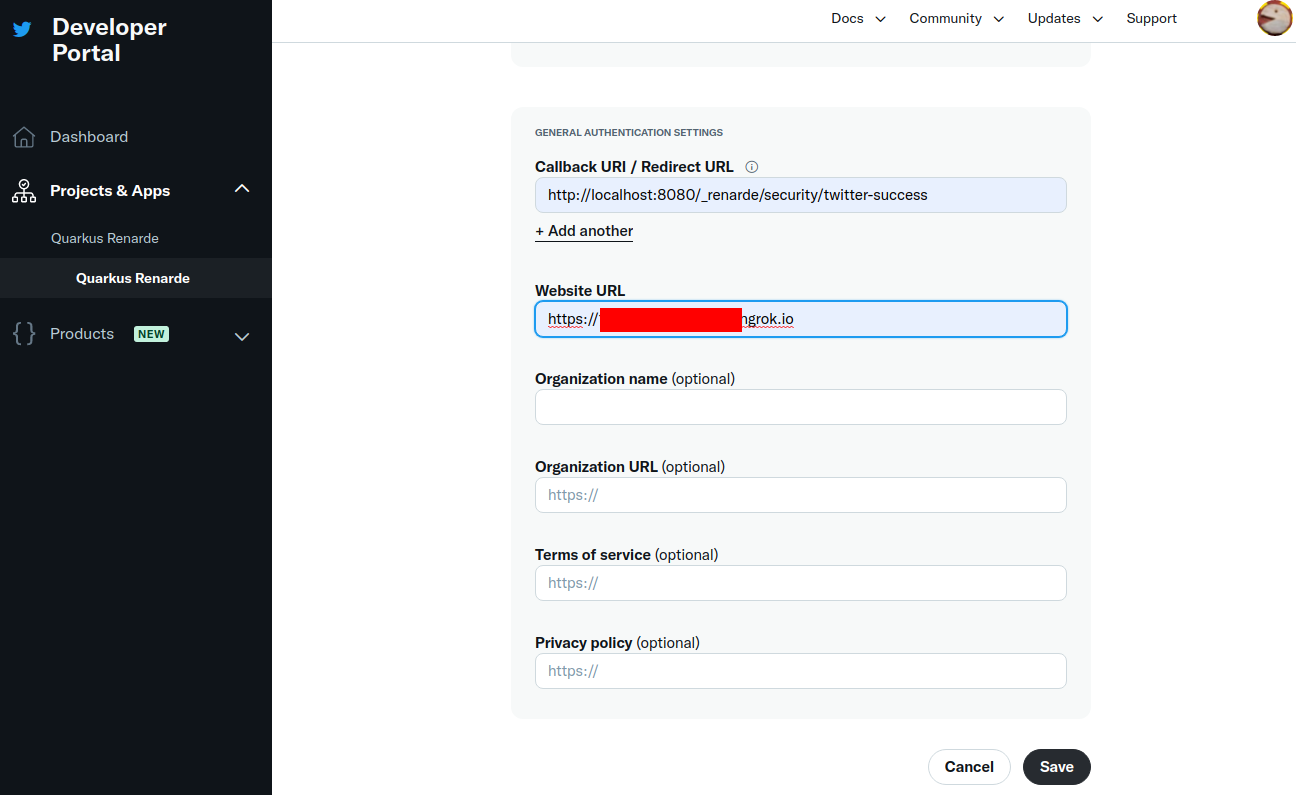The height and width of the screenshot is (795, 1296).
Task: Click the Projects & Apps hierarchy icon
Action: [x=24, y=191]
